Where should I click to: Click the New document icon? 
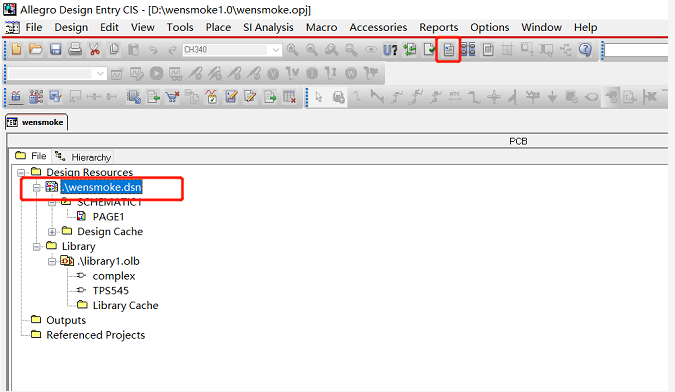click(x=16, y=49)
